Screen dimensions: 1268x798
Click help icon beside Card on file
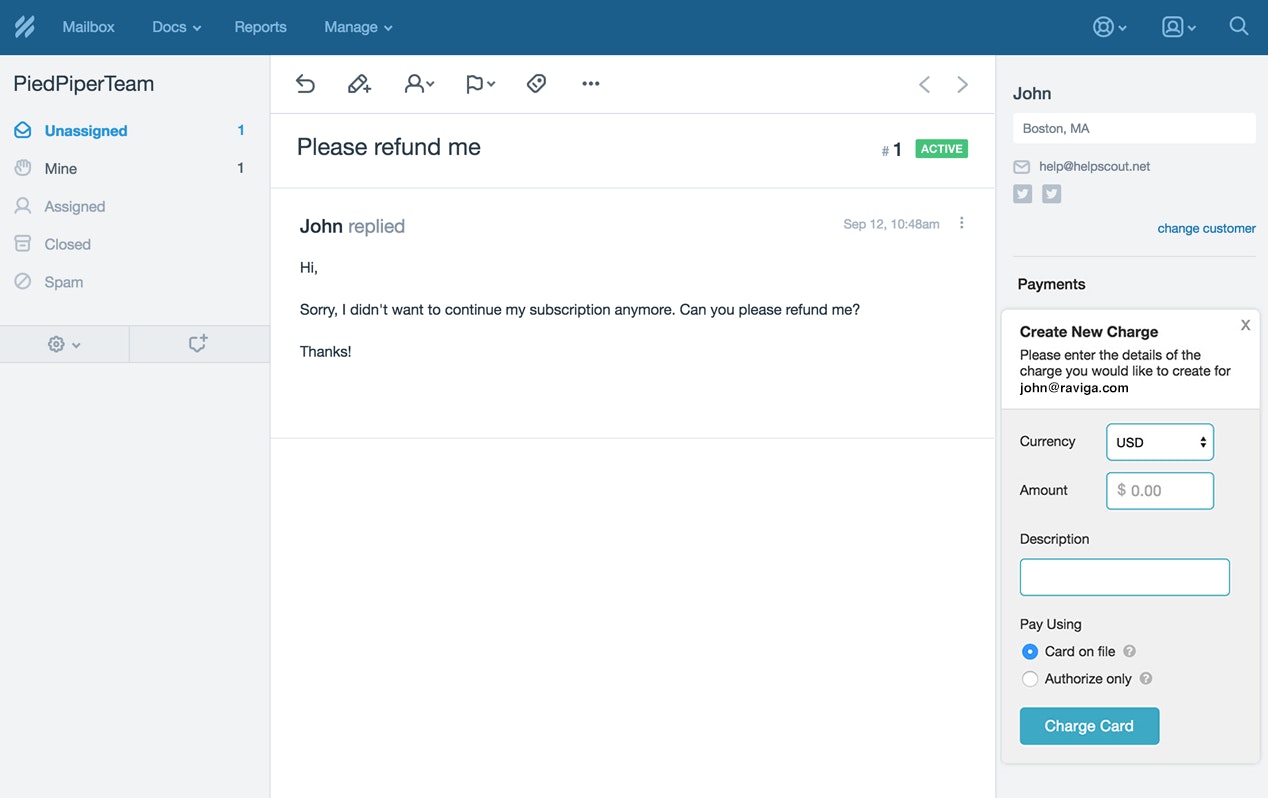1129,651
